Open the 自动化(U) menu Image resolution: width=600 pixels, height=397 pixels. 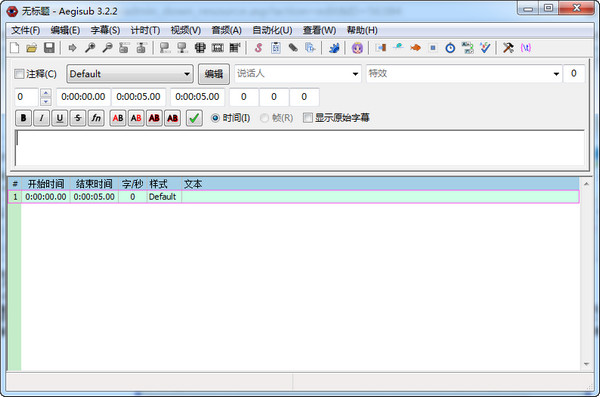(x=272, y=30)
